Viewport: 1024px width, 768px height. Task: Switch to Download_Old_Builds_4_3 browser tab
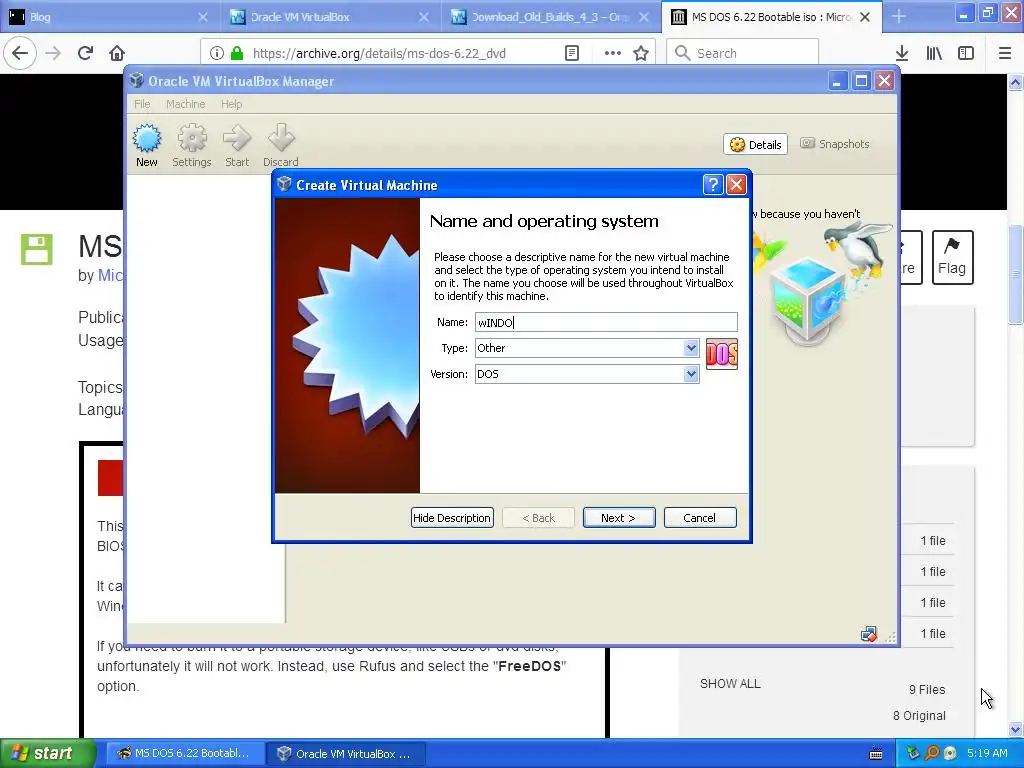(550, 17)
